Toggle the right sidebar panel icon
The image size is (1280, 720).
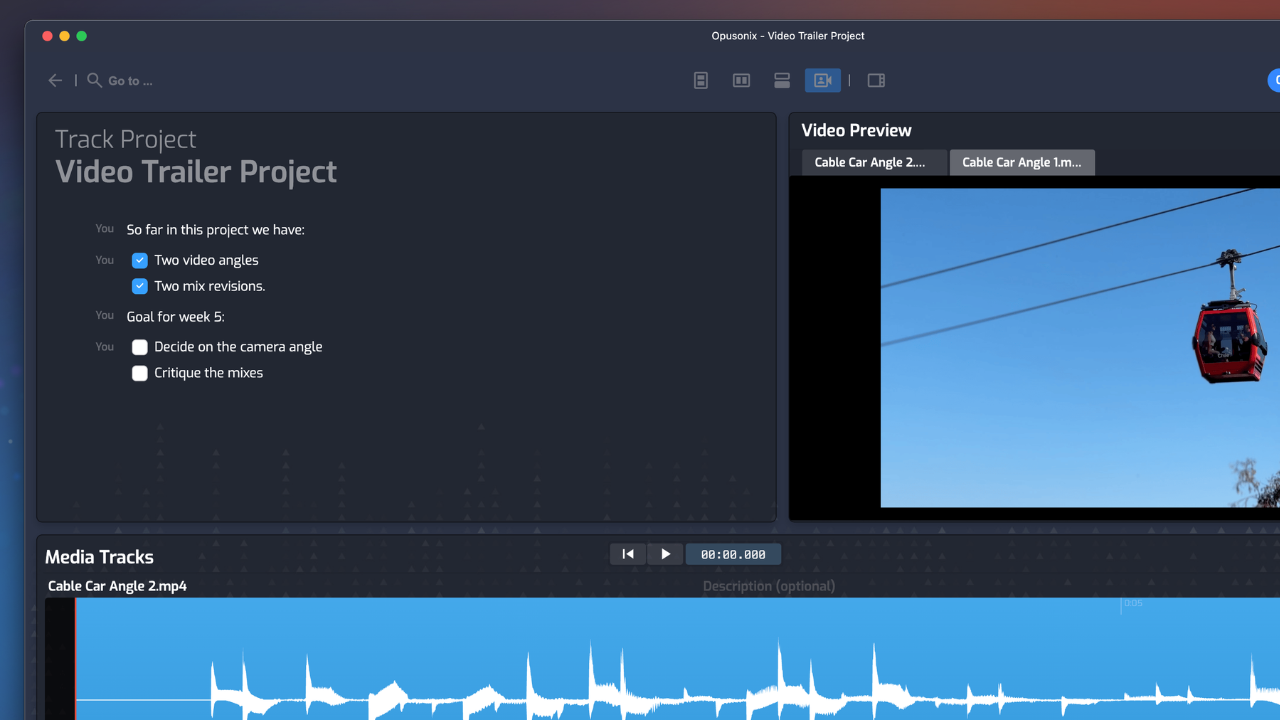(876, 81)
